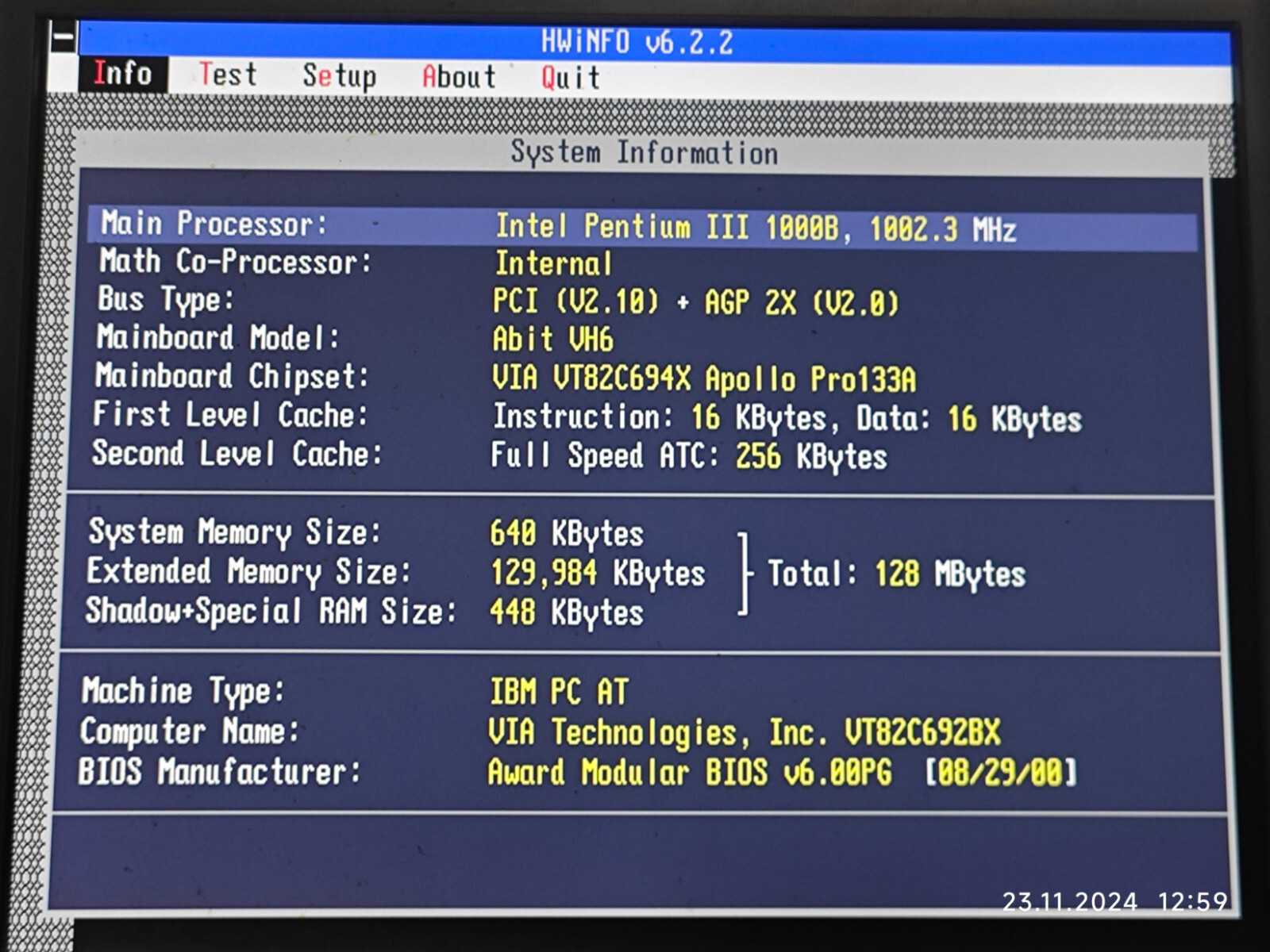Click the system menu box beside the title bar
Image resolution: width=1270 pixels, height=952 pixels.
63,38
